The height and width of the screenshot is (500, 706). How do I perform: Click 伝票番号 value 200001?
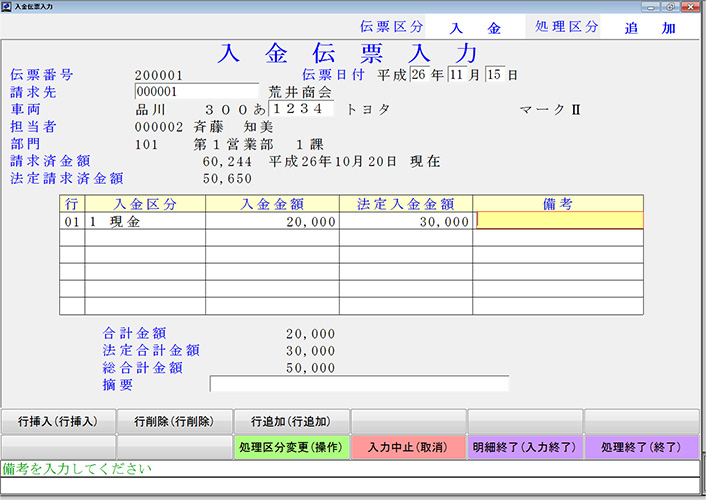158,75
